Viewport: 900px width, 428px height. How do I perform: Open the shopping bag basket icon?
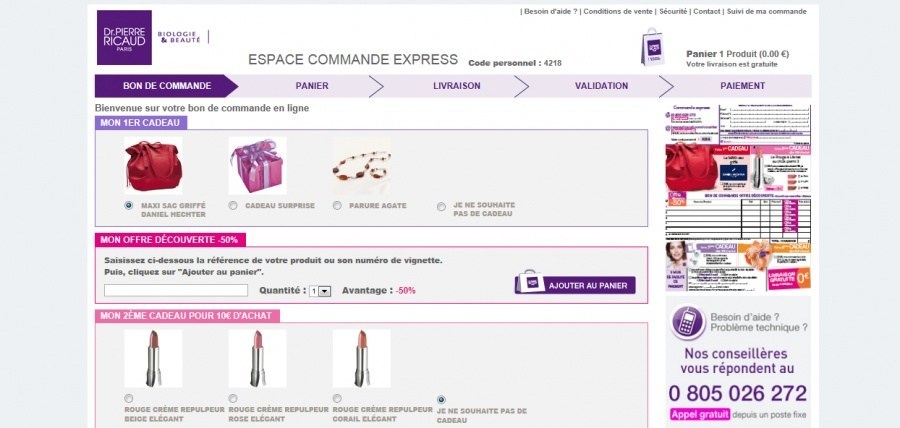click(x=652, y=48)
